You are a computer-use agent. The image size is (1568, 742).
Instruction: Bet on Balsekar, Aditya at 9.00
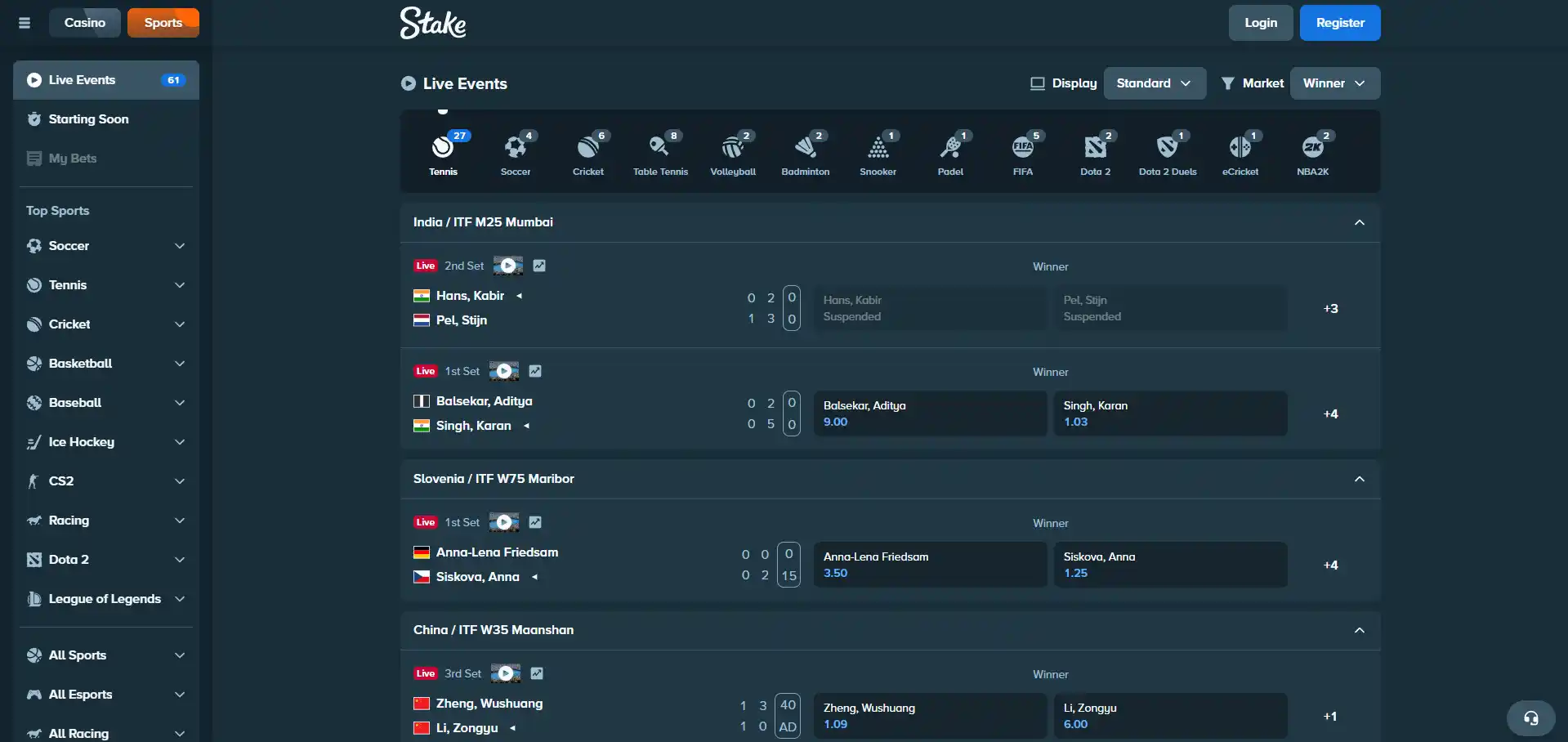point(930,413)
